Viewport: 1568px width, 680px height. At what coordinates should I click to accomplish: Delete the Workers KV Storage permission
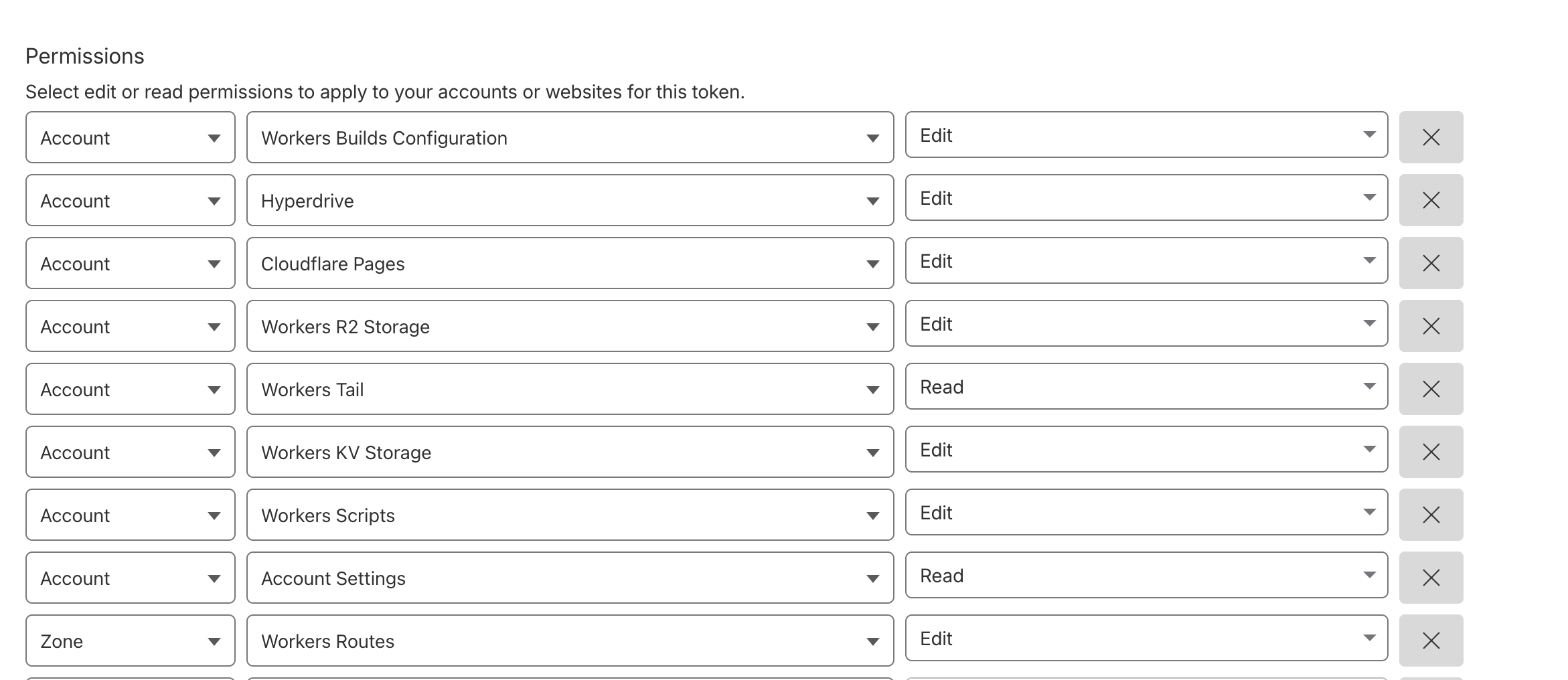[1430, 452]
